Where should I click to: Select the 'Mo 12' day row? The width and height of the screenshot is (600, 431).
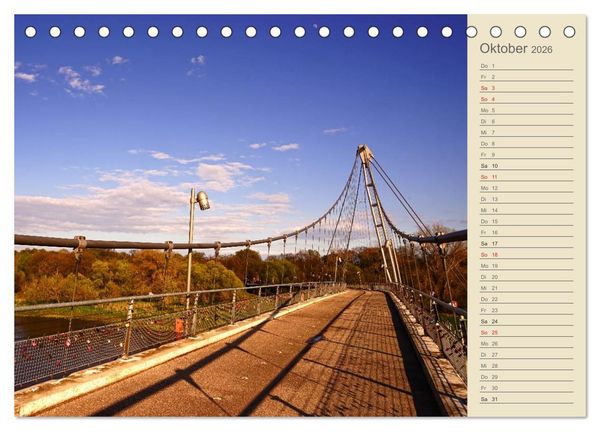pyautogui.click(x=527, y=188)
